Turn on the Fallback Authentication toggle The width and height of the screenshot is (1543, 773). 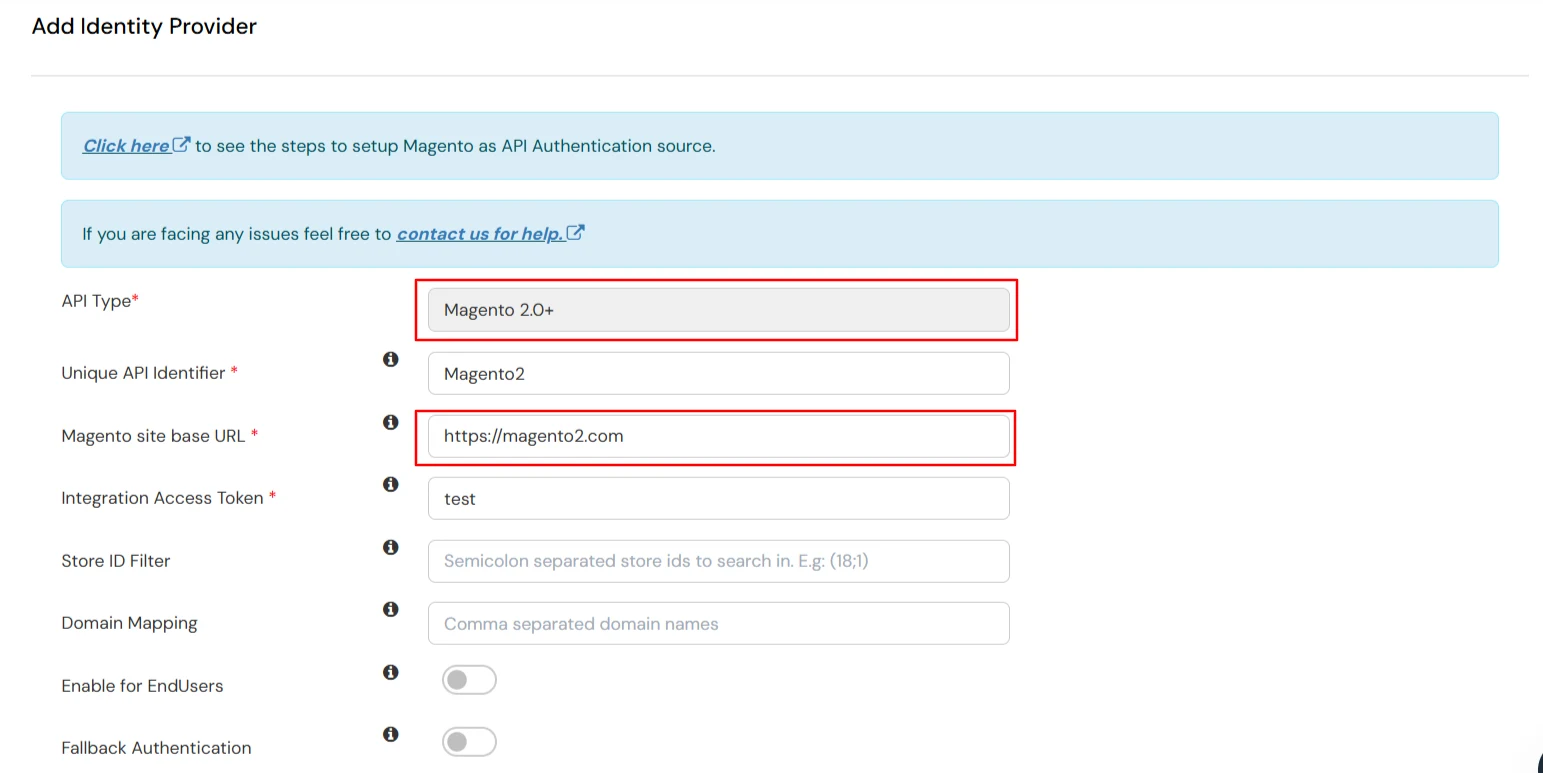tap(469, 741)
